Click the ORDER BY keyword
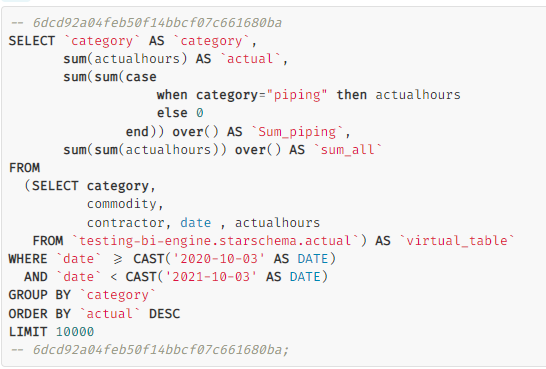The height and width of the screenshot is (369, 546). 40,314
